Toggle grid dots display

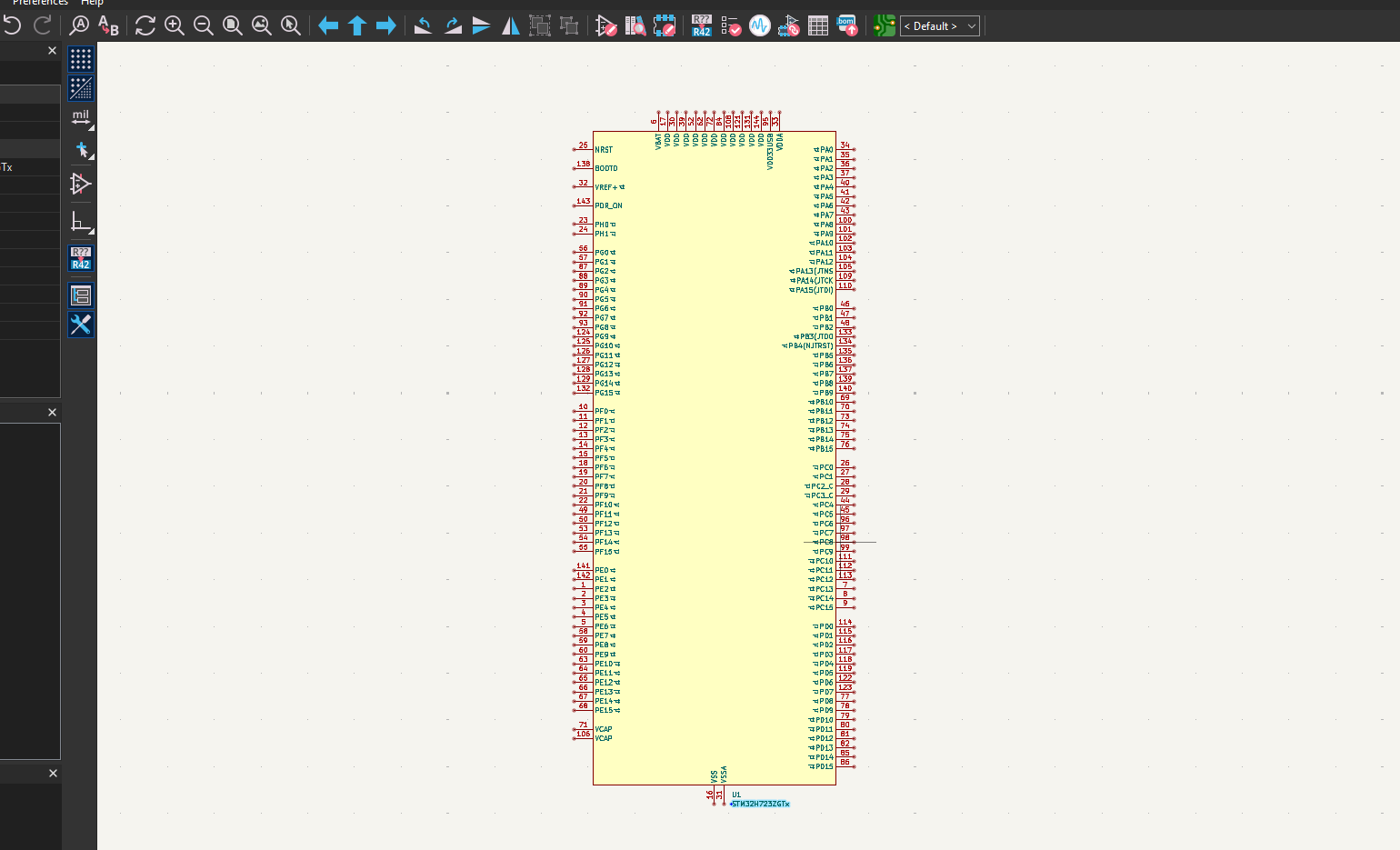pos(81,59)
